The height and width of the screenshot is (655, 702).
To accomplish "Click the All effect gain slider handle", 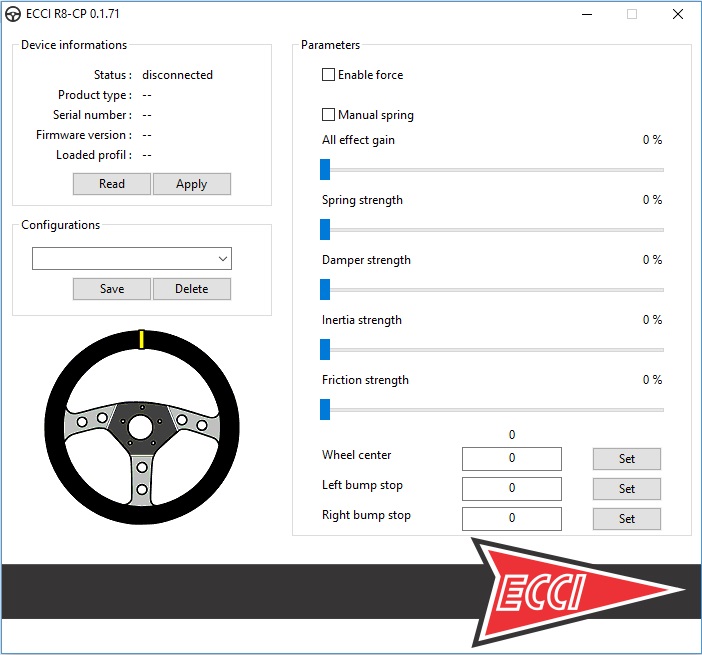I will pos(325,169).
